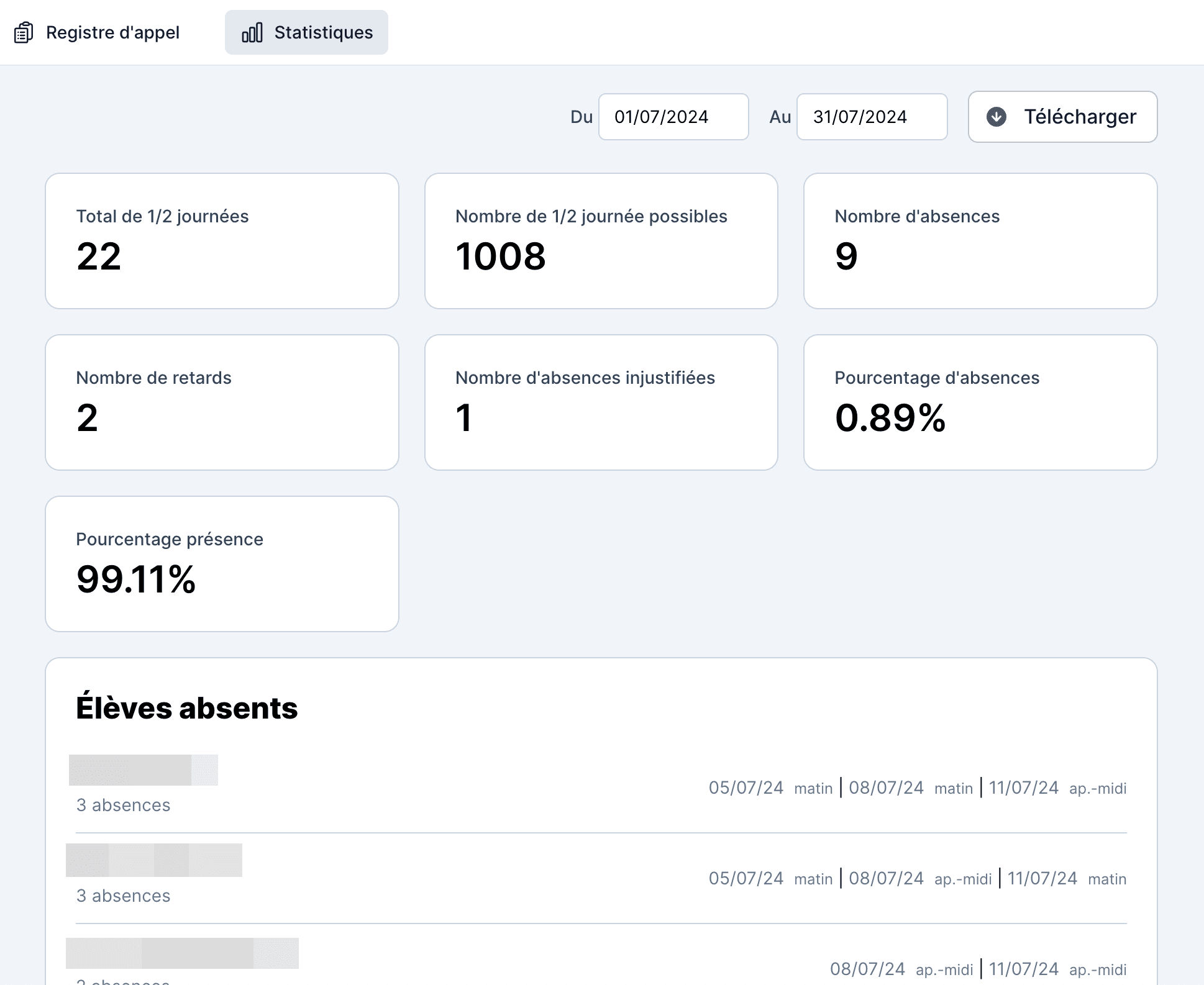Click the 08/07/24 matin date in first row
Viewport: 1204px width, 985px height.
tap(911, 788)
